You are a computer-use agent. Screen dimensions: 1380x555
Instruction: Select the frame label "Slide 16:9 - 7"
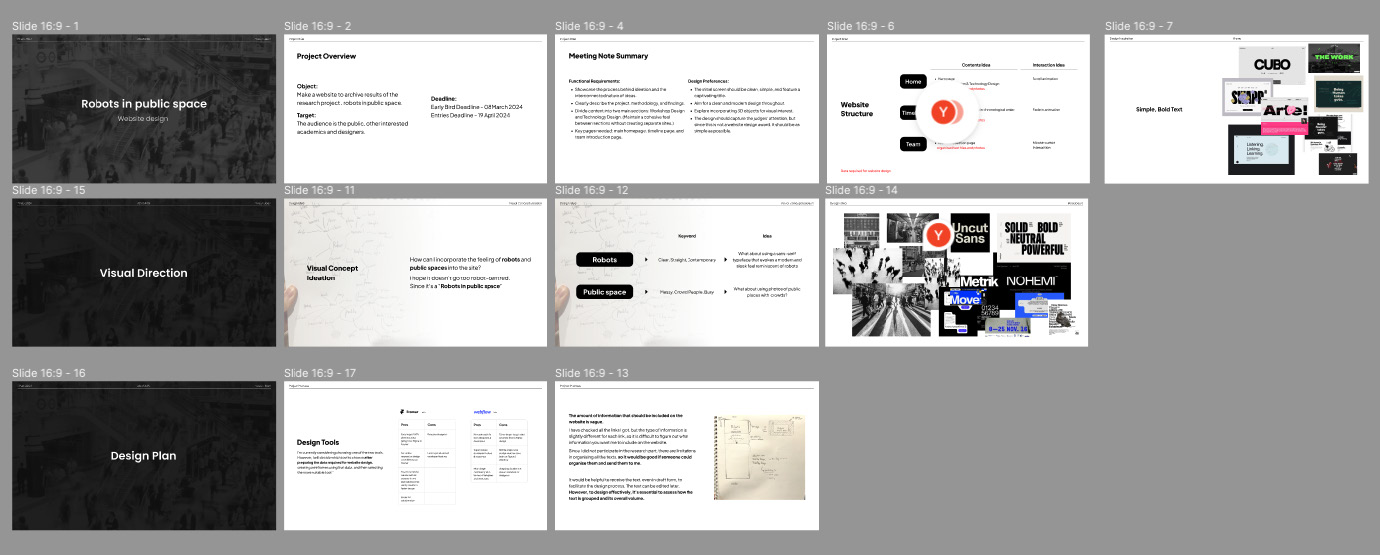click(1139, 26)
